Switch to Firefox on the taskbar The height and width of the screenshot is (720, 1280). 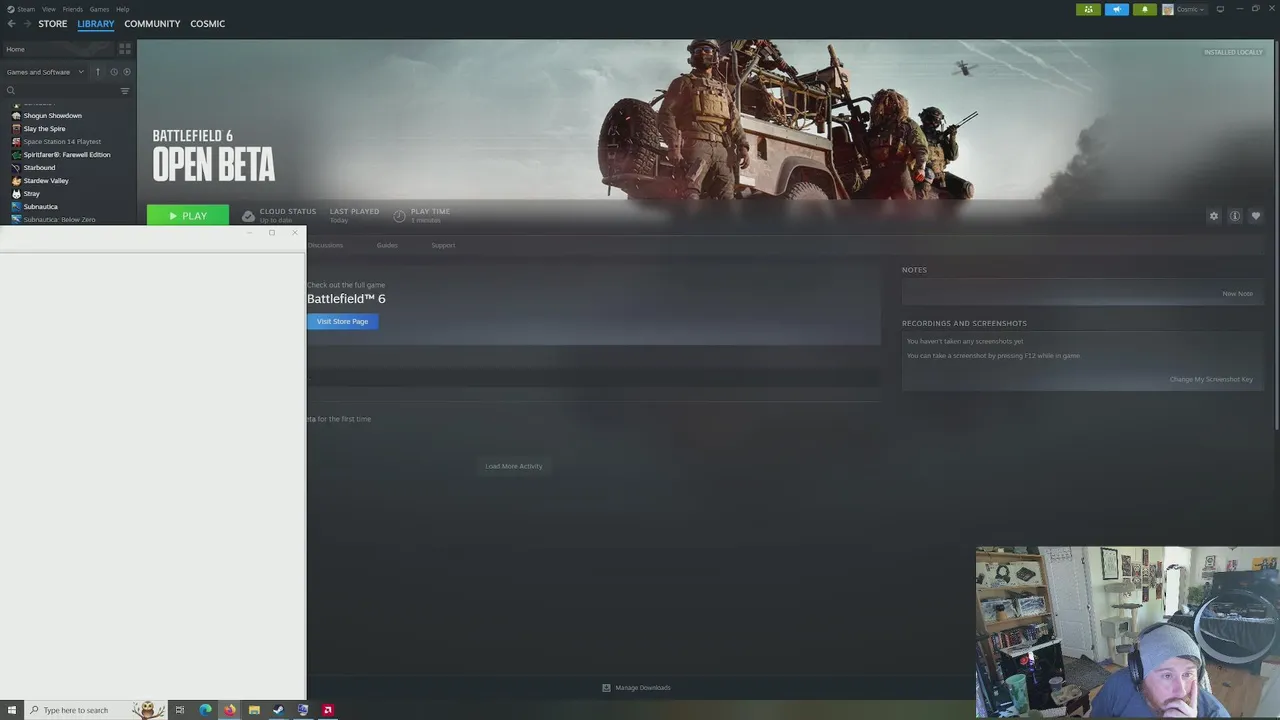coord(229,710)
